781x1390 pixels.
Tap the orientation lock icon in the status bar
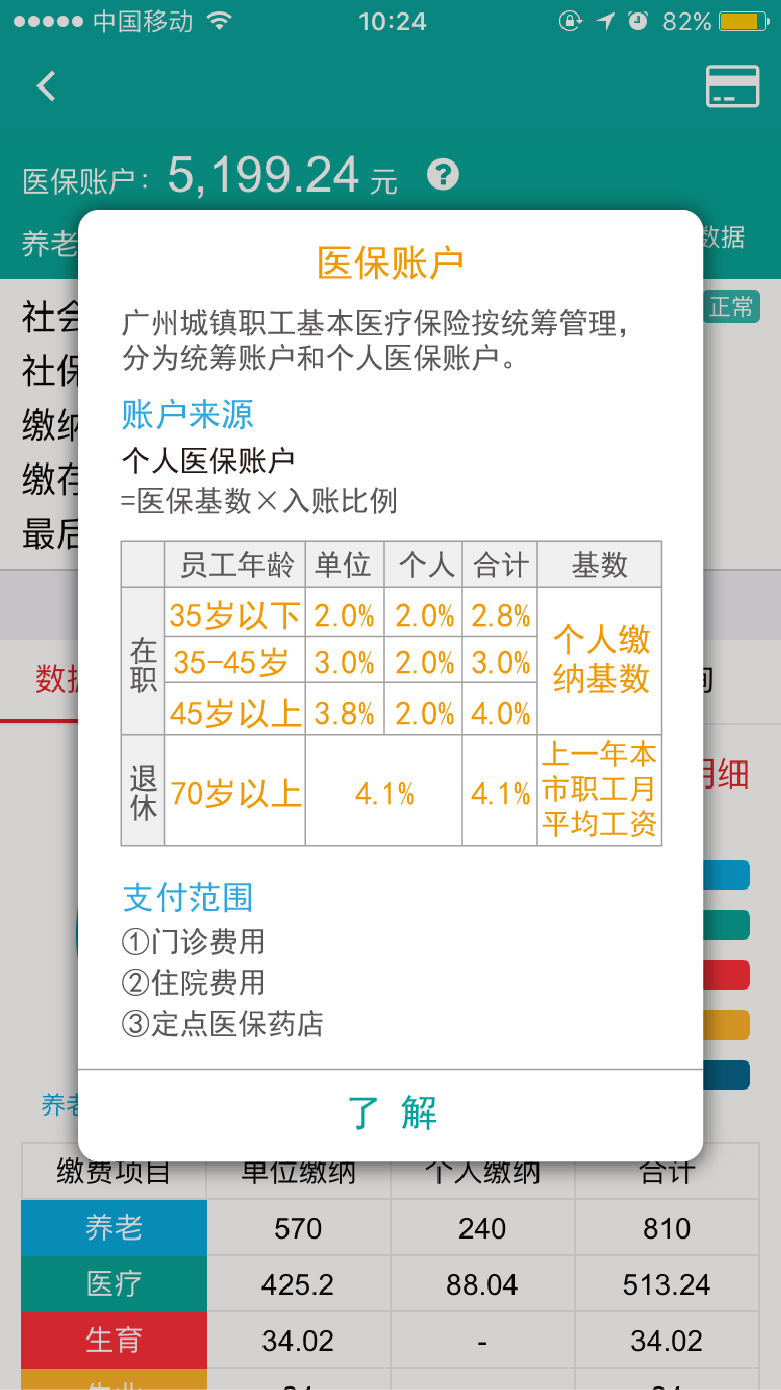tap(570, 20)
